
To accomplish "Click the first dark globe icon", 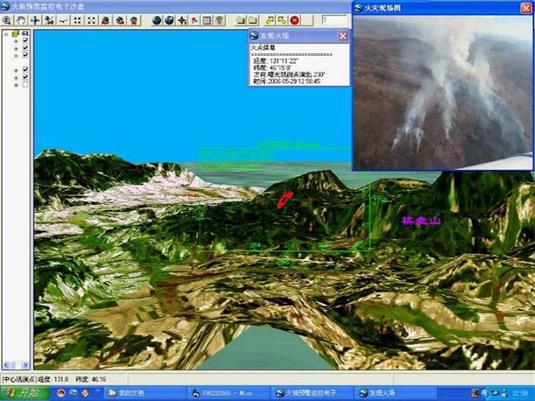I will click(157, 20).
